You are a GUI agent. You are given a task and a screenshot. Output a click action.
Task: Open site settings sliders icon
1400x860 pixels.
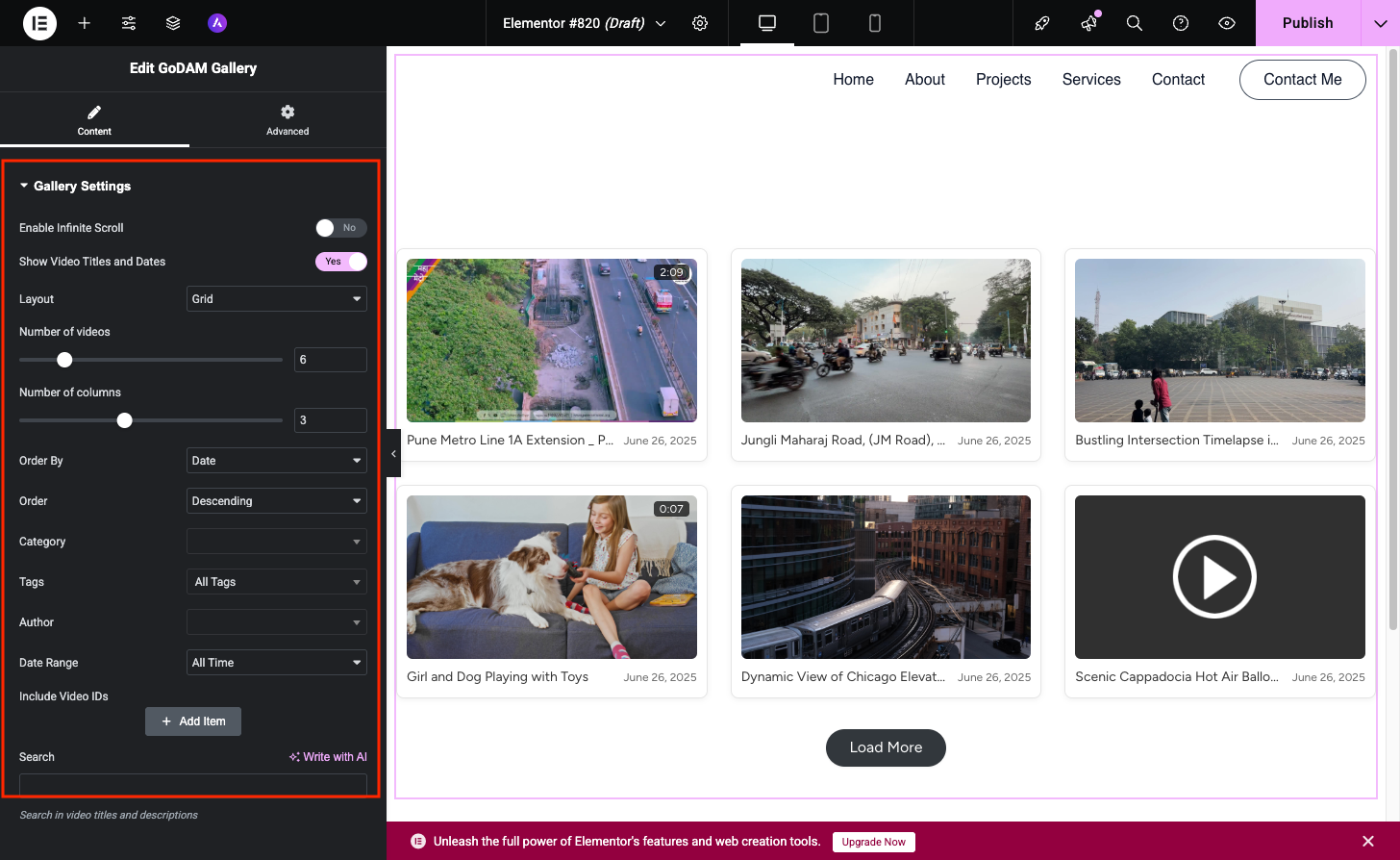[129, 23]
